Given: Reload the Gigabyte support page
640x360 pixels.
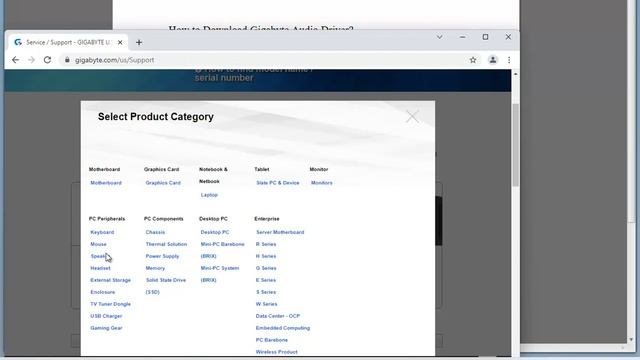Looking at the screenshot, I should (x=47, y=60).
